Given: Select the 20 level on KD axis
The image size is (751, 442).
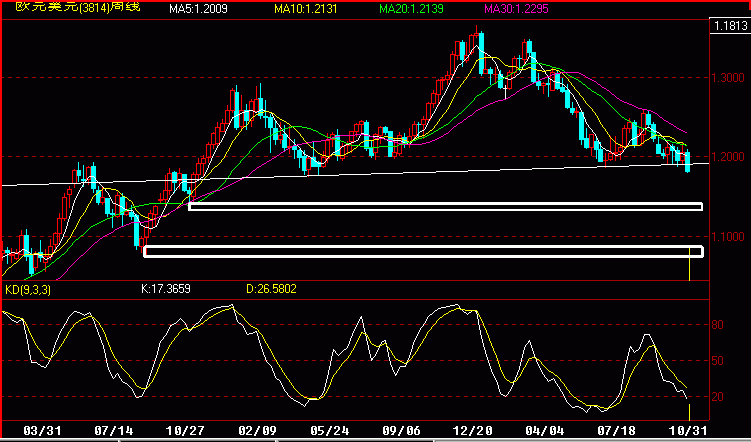Looking at the screenshot, I should (x=717, y=397).
